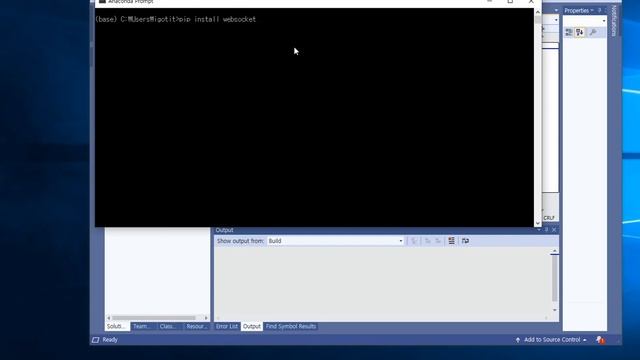Open the 'Show output from' Build dropdown
The width and height of the screenshot is (640, 360).
[x=335, y=241]
